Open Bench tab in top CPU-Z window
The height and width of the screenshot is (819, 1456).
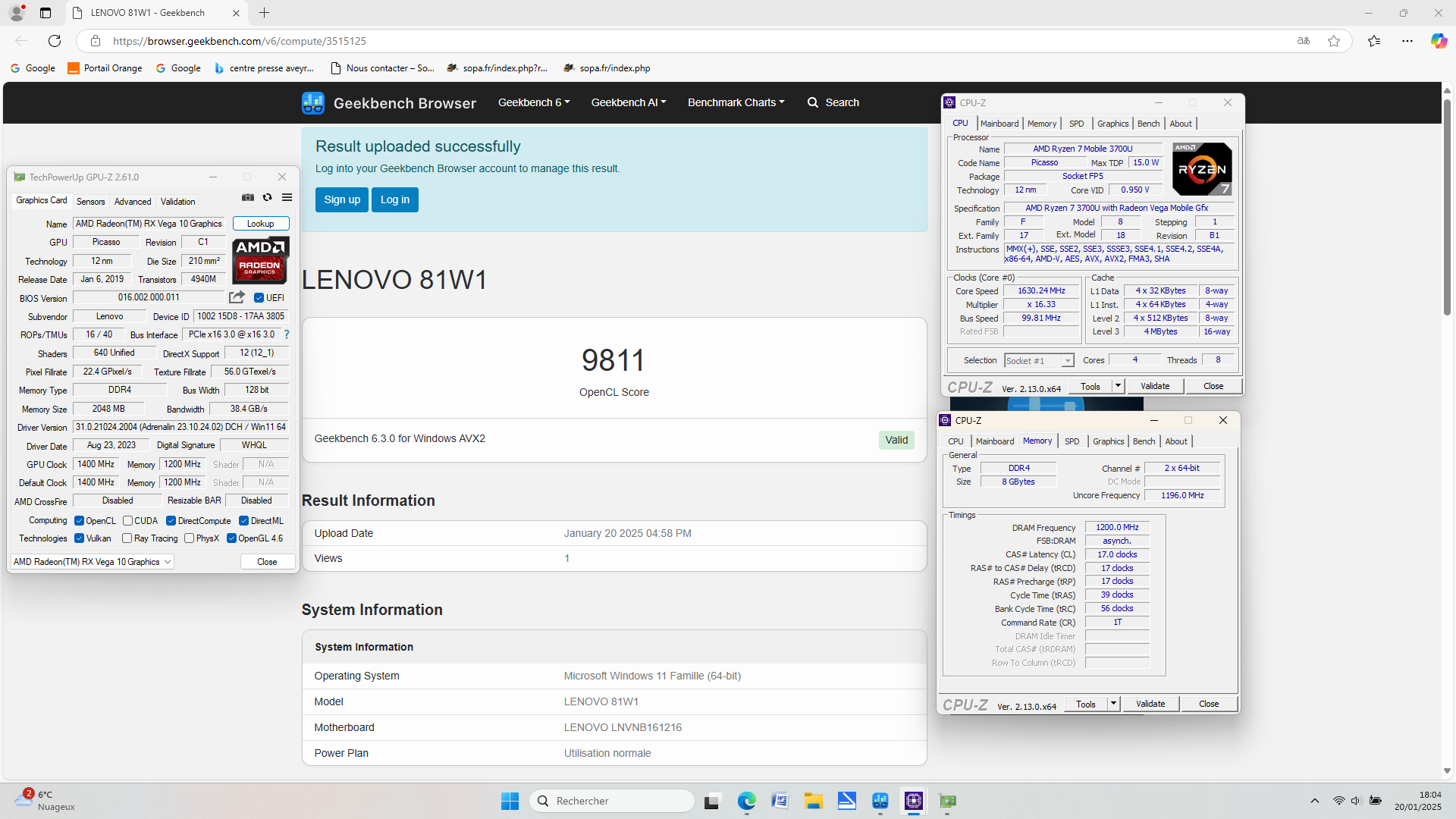(1148, 124)
